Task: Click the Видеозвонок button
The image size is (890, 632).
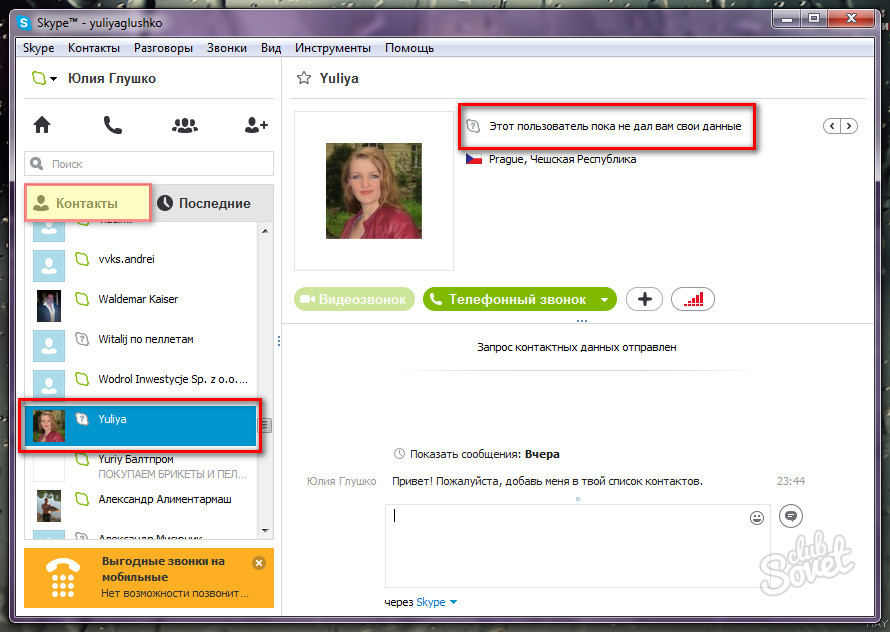Action: click(x=354, y=299)
